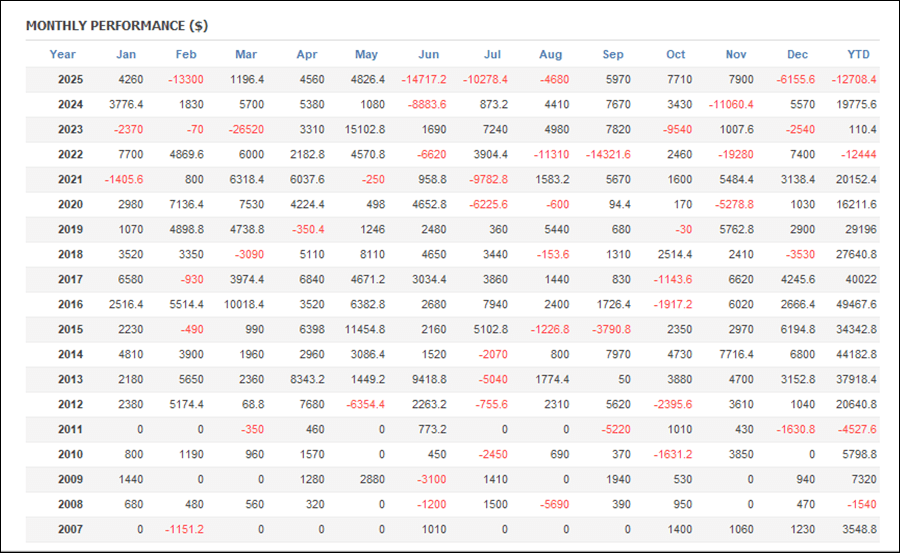
Task: Select the January 2021 value -1405.6
Action: coord(125,179)
